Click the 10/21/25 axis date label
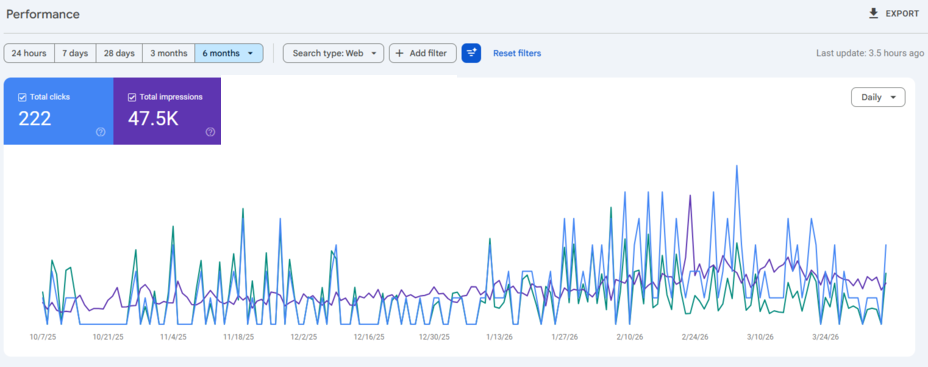 [x=108, y=337]
